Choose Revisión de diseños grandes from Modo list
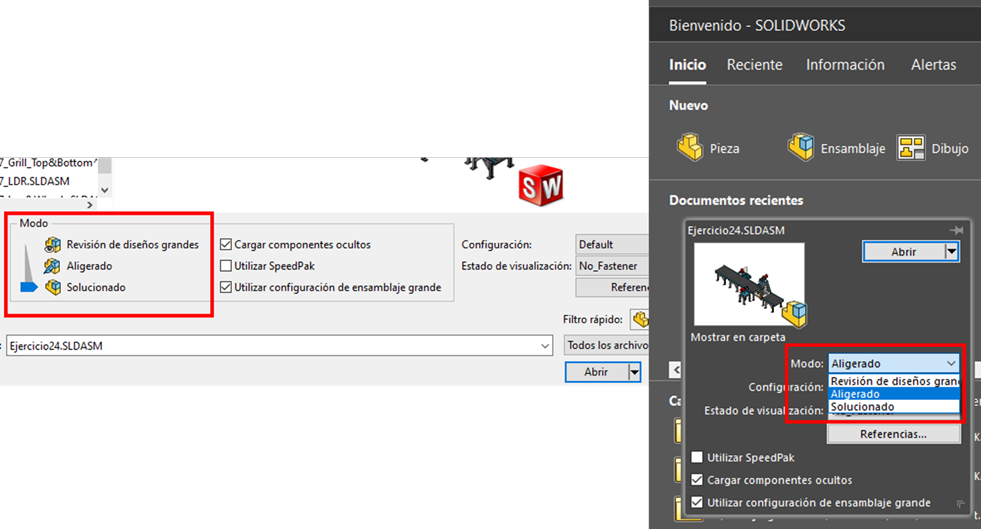Screen dimensions: 981x529 point(894,381)
